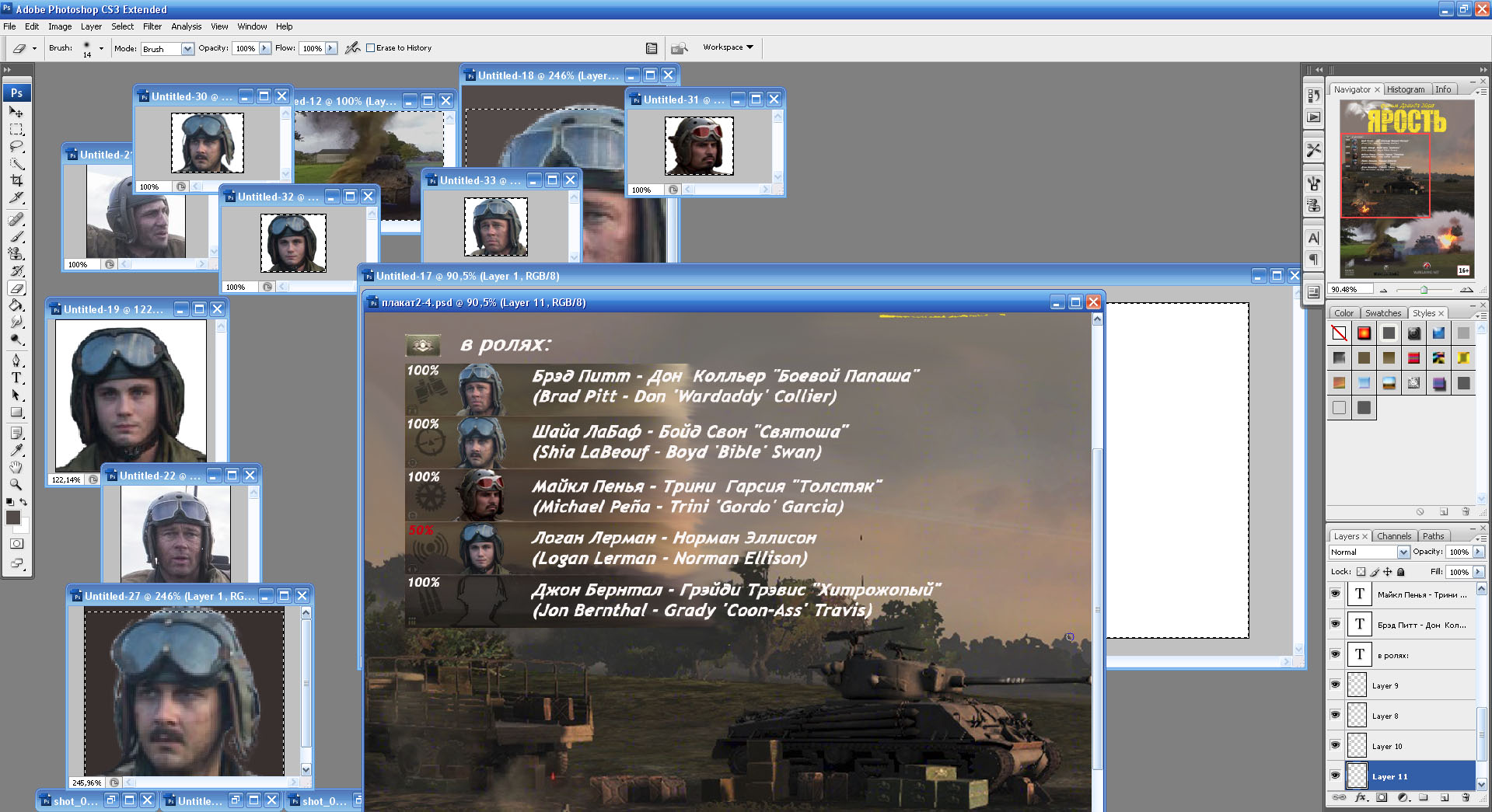This screenshot has width=1492, height=812.
Task: Open Layers panel Fill arrow
Action: point(1479,572)
